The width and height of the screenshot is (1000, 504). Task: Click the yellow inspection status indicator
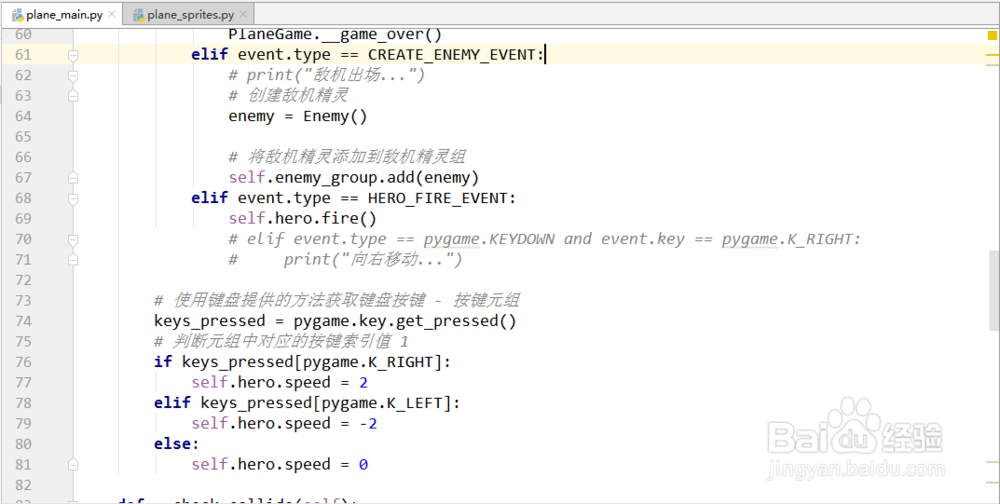pyautogui.click(x=992, y=35)
